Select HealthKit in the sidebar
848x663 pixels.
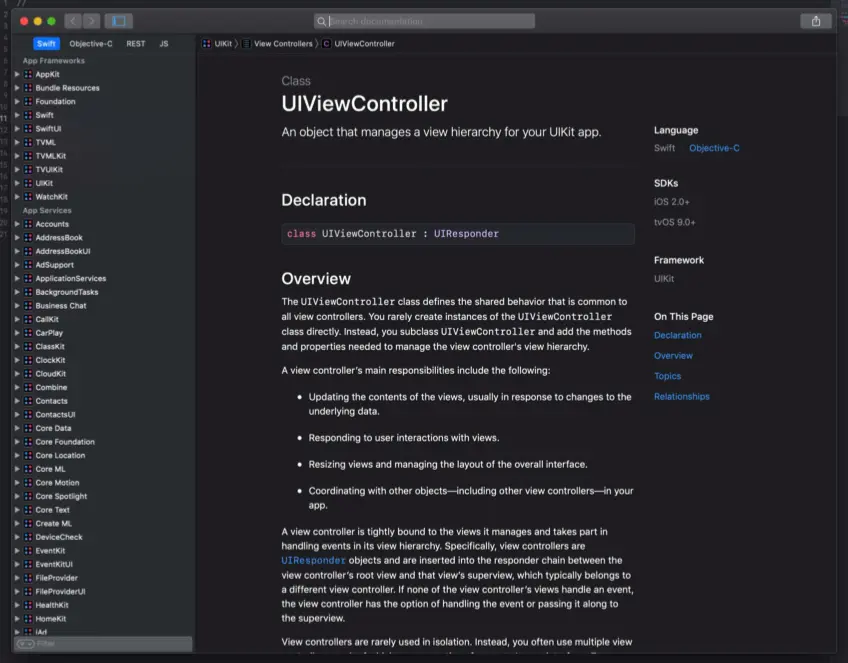[x=52, y=605]
